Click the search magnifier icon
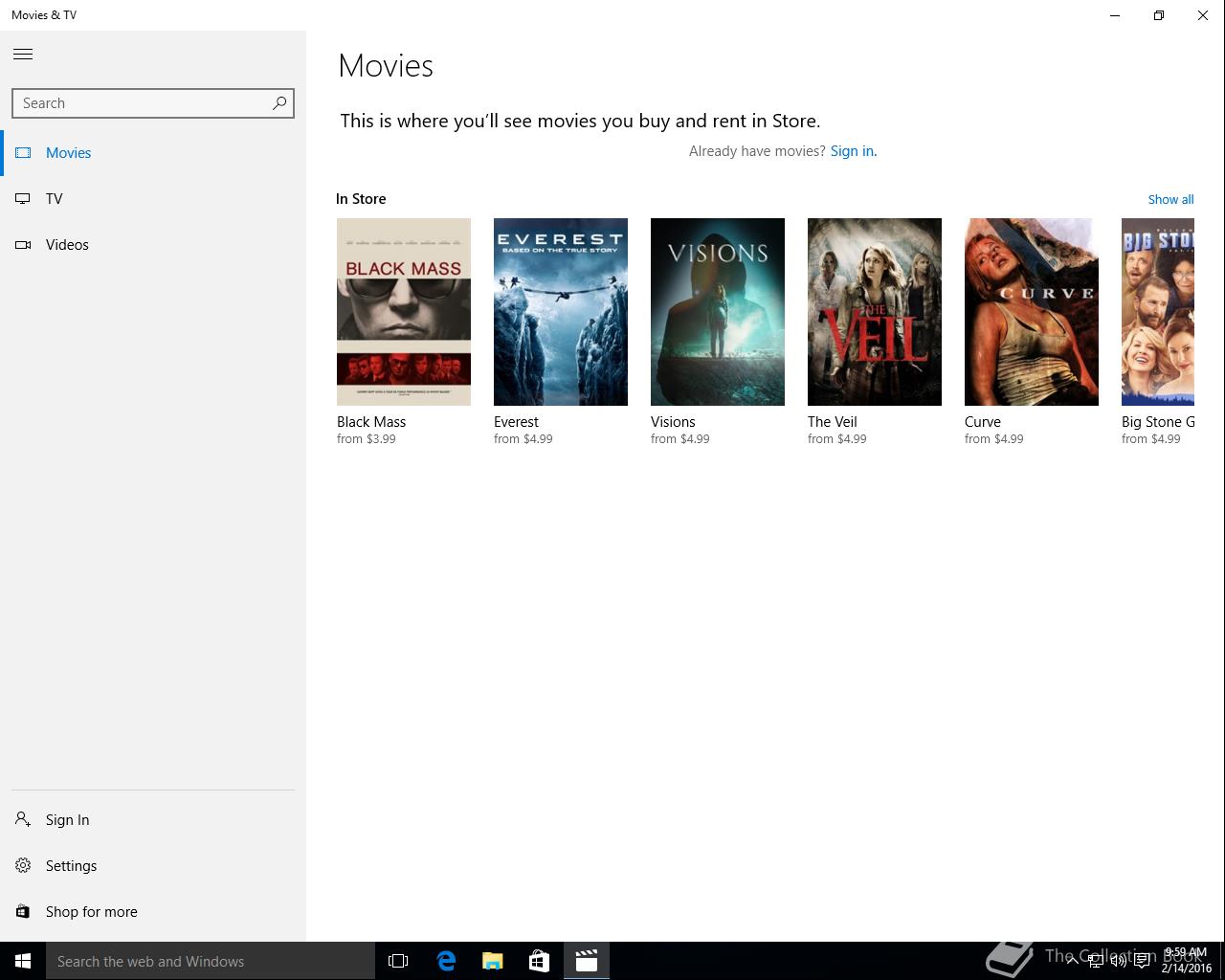 [x=279, y=103]
